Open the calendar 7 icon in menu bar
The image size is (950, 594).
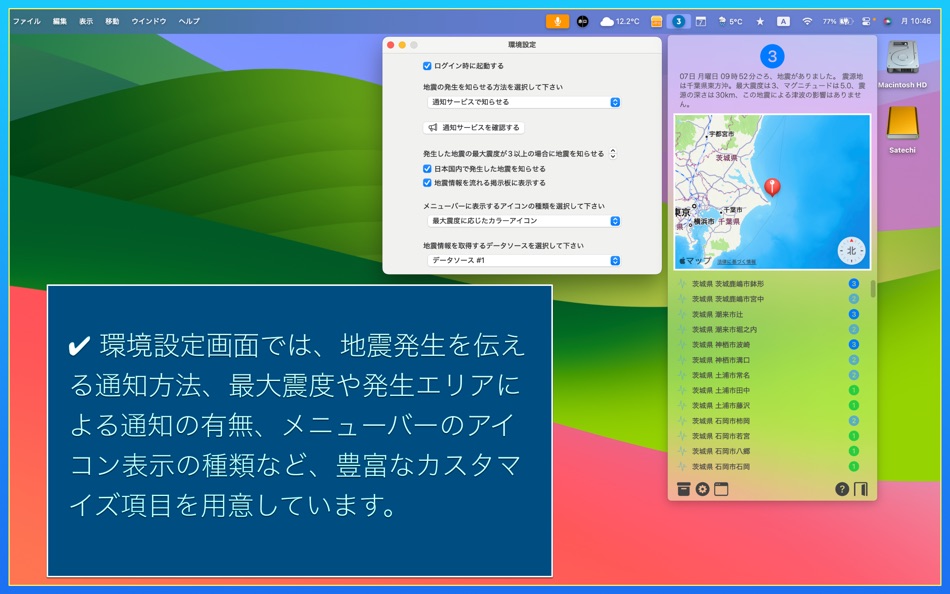point(700,21)
